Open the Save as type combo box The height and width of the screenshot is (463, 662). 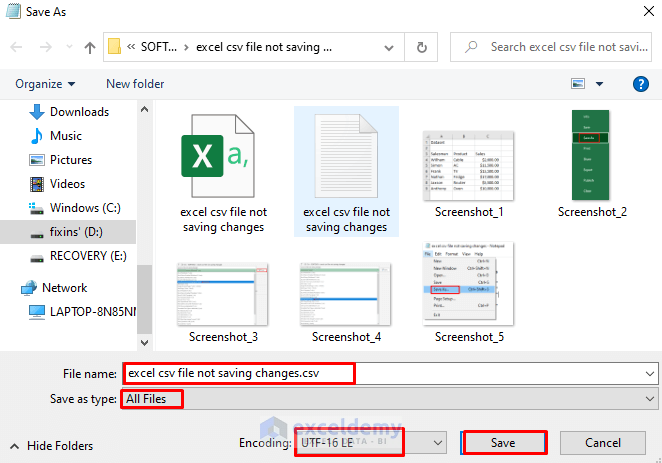click(x=390, y=399)
